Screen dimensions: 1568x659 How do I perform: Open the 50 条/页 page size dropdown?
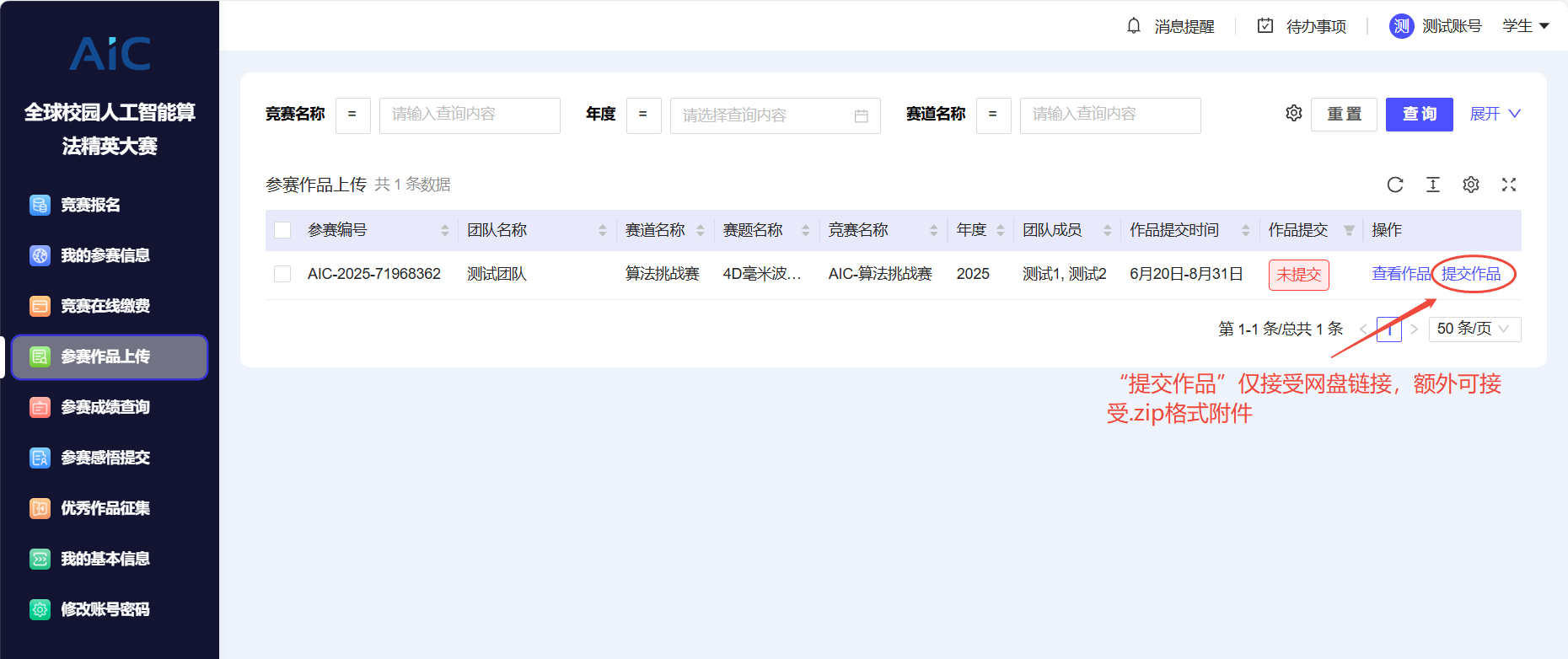point(1474,329)
